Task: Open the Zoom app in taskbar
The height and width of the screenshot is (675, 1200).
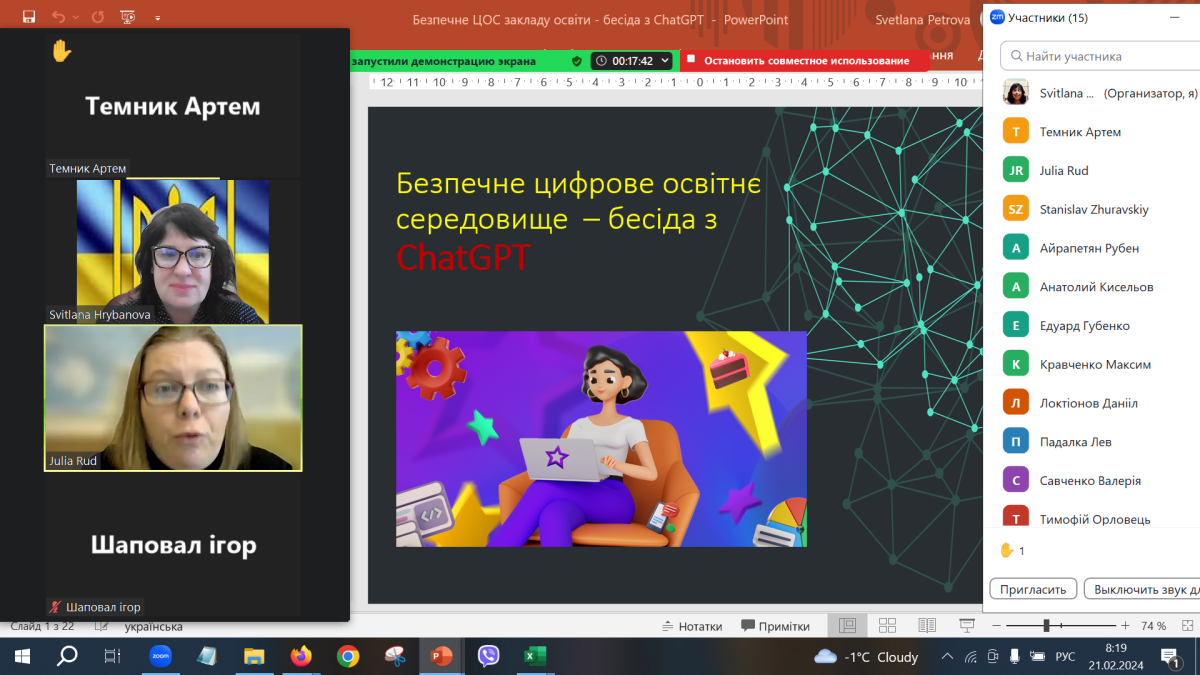Action: [x=160, y=656]
